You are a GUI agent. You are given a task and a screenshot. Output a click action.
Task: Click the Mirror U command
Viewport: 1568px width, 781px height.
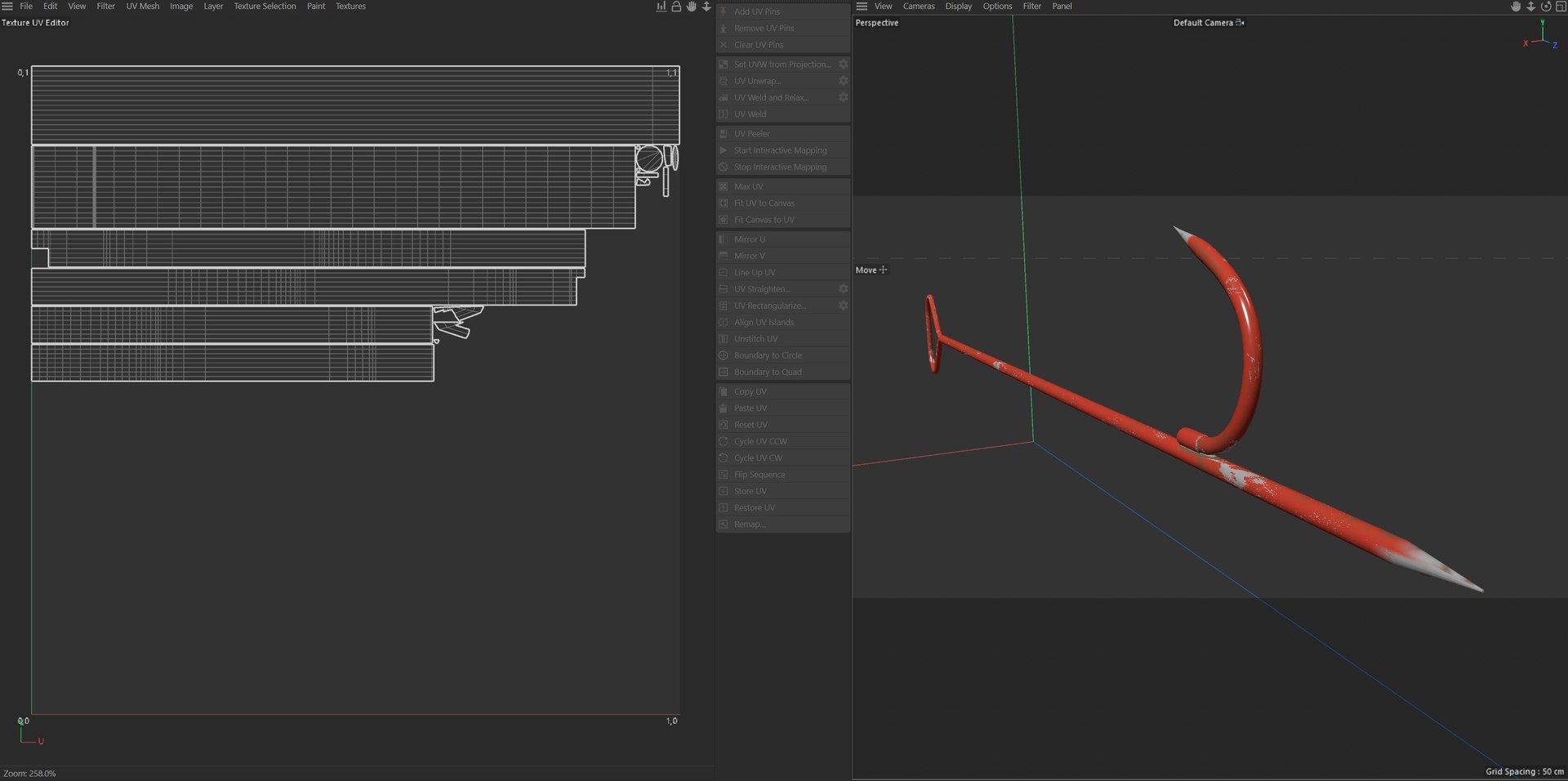tap(783, 239)
